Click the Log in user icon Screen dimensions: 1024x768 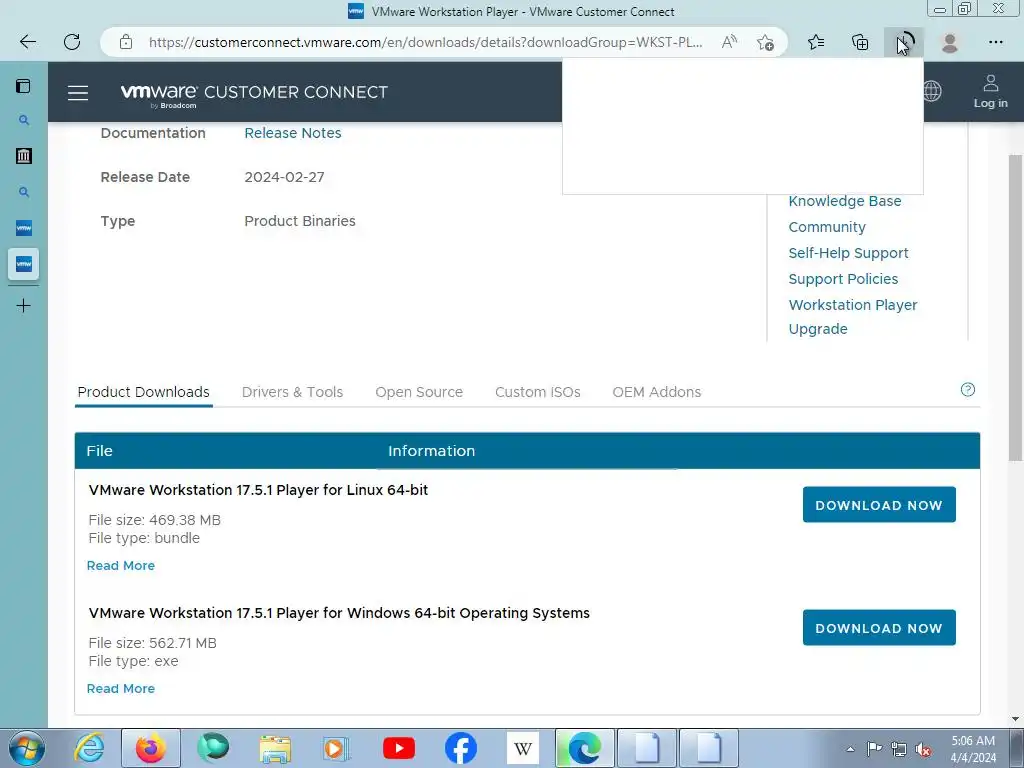pyautogui.click(x=990, y=91)
